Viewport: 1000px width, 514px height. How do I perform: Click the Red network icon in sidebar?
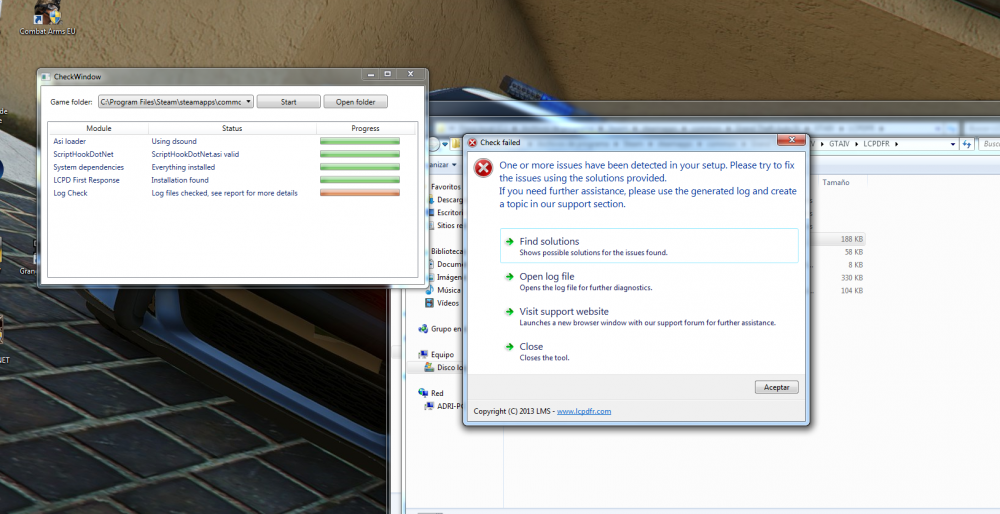pyautogui.click(x=423, y=393)
